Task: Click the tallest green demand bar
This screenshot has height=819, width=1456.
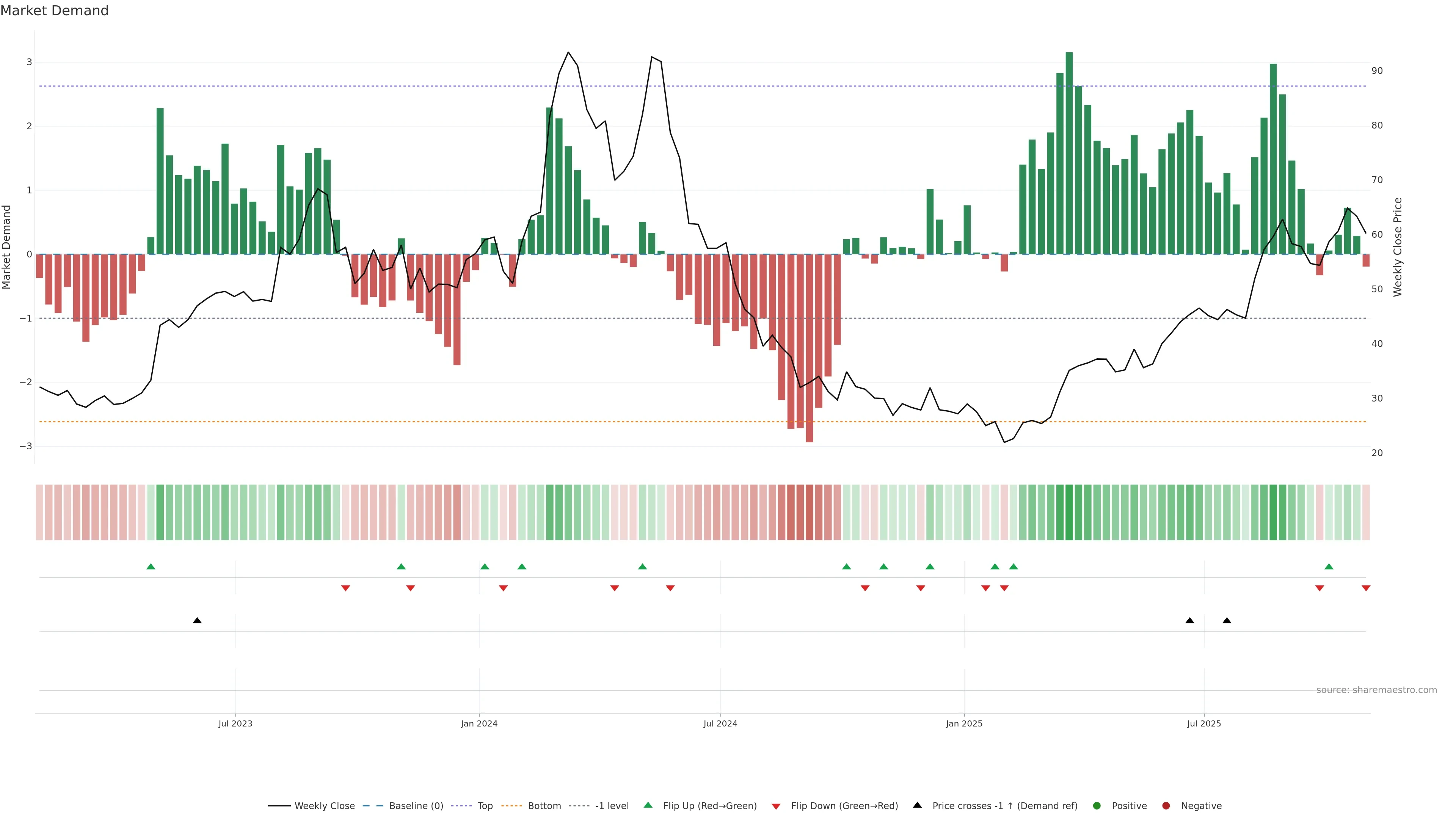Action: 1069,152
